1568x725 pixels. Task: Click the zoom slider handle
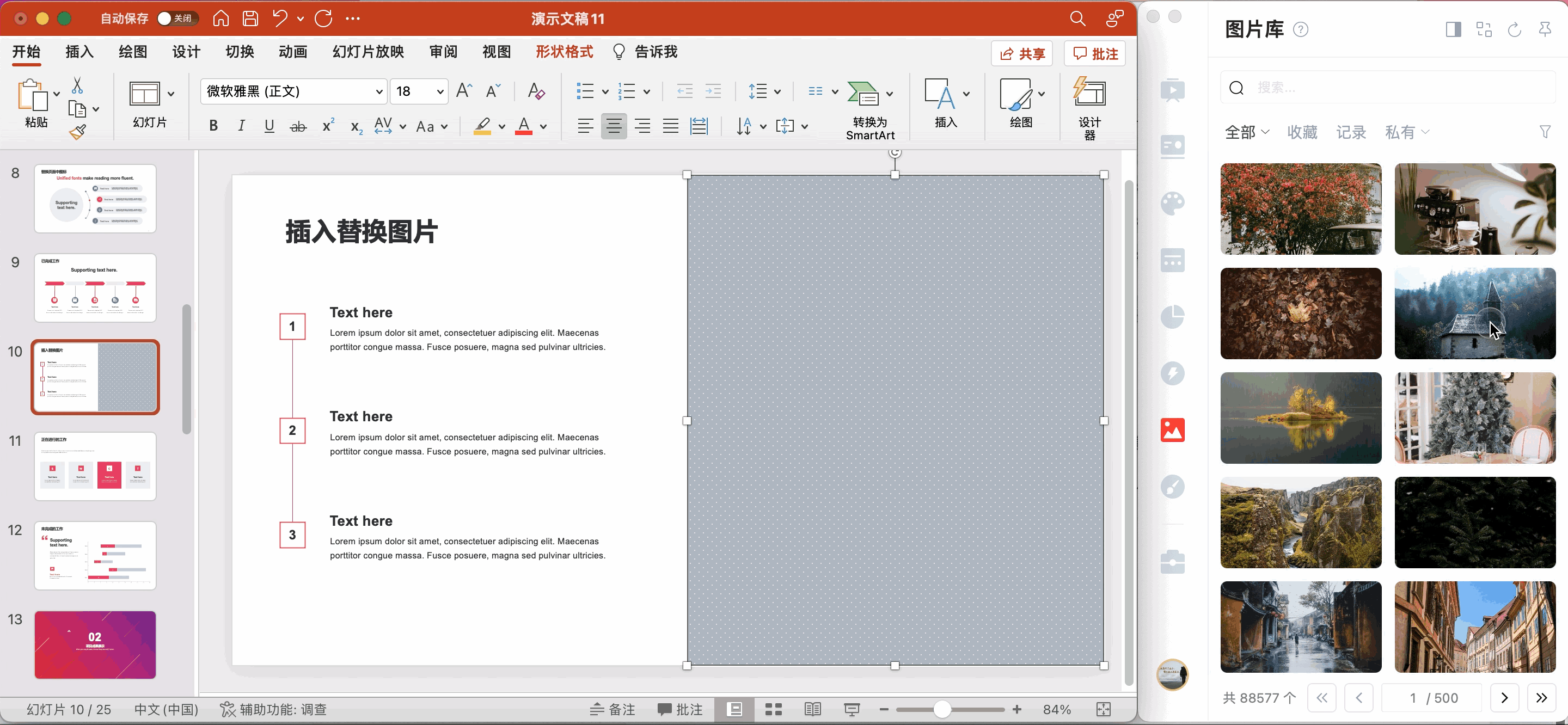coord(942,709)
